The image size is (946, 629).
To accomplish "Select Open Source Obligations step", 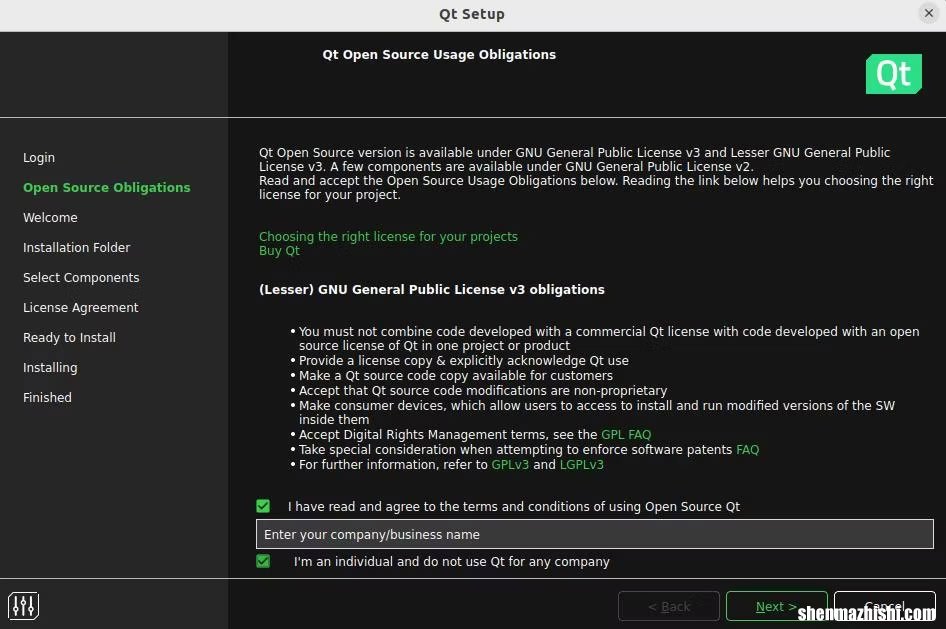I will 106,188.
